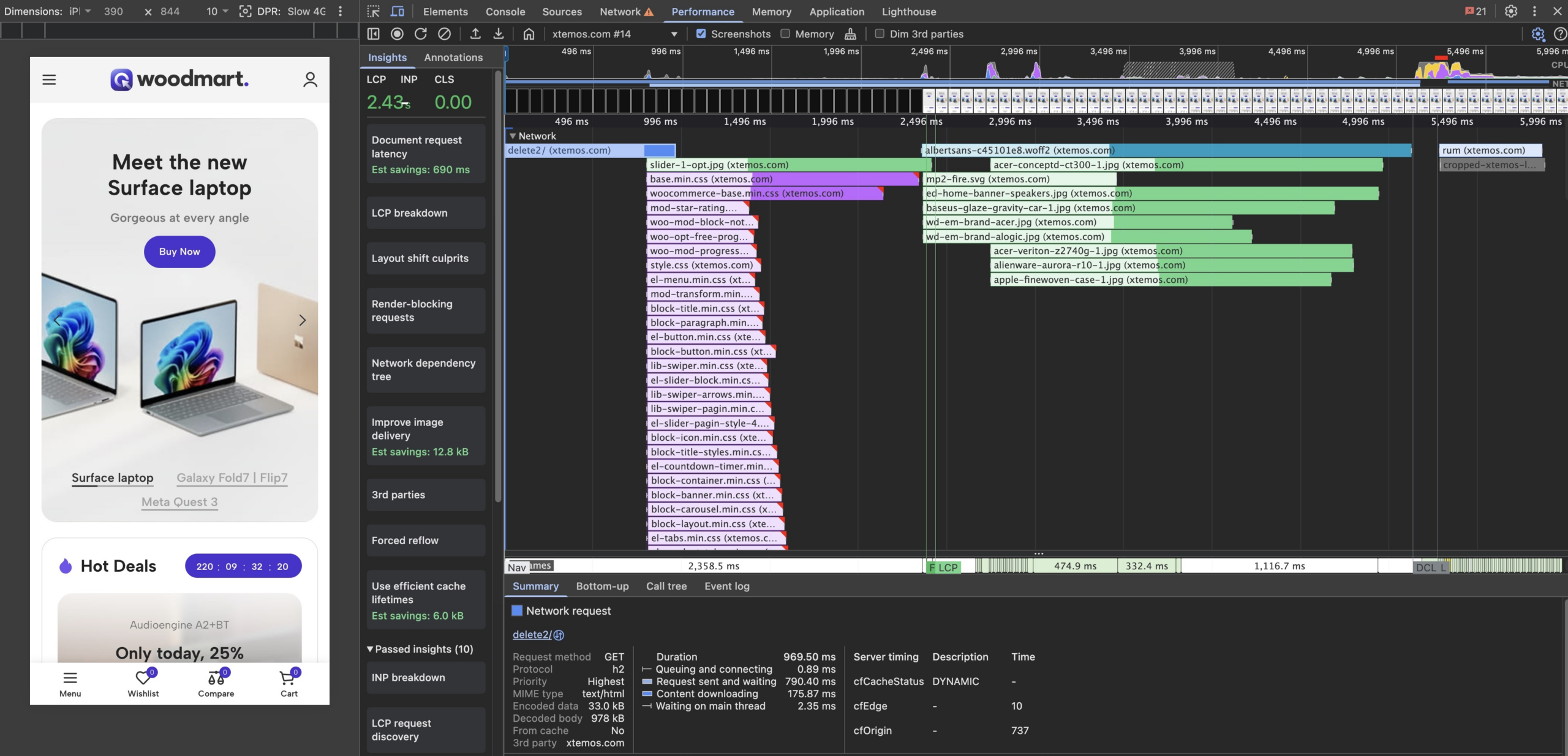Toggle the Performance sidebar panel icon

click(x=374, y=34)
